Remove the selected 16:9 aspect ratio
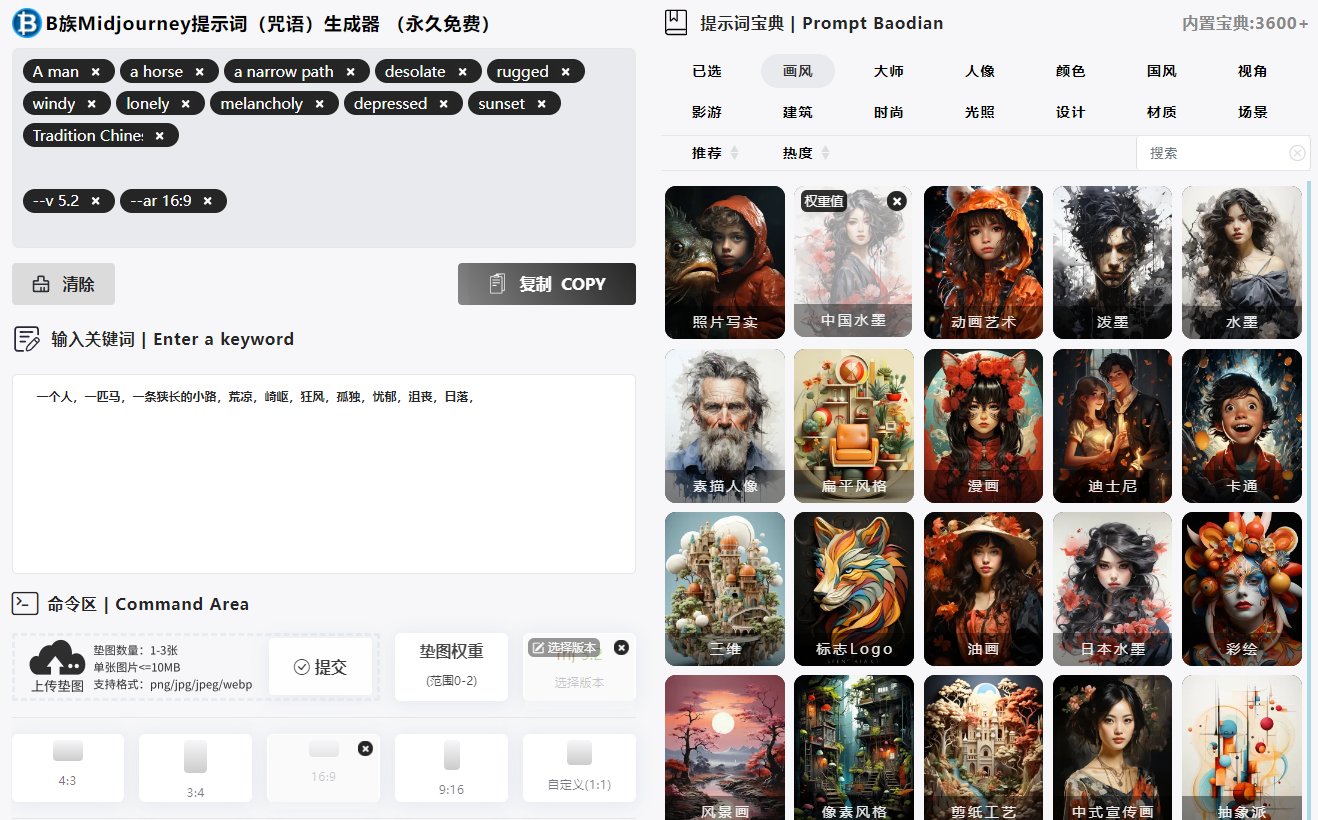The width and height of the screenshot is (1318, 820). point(365,748)
